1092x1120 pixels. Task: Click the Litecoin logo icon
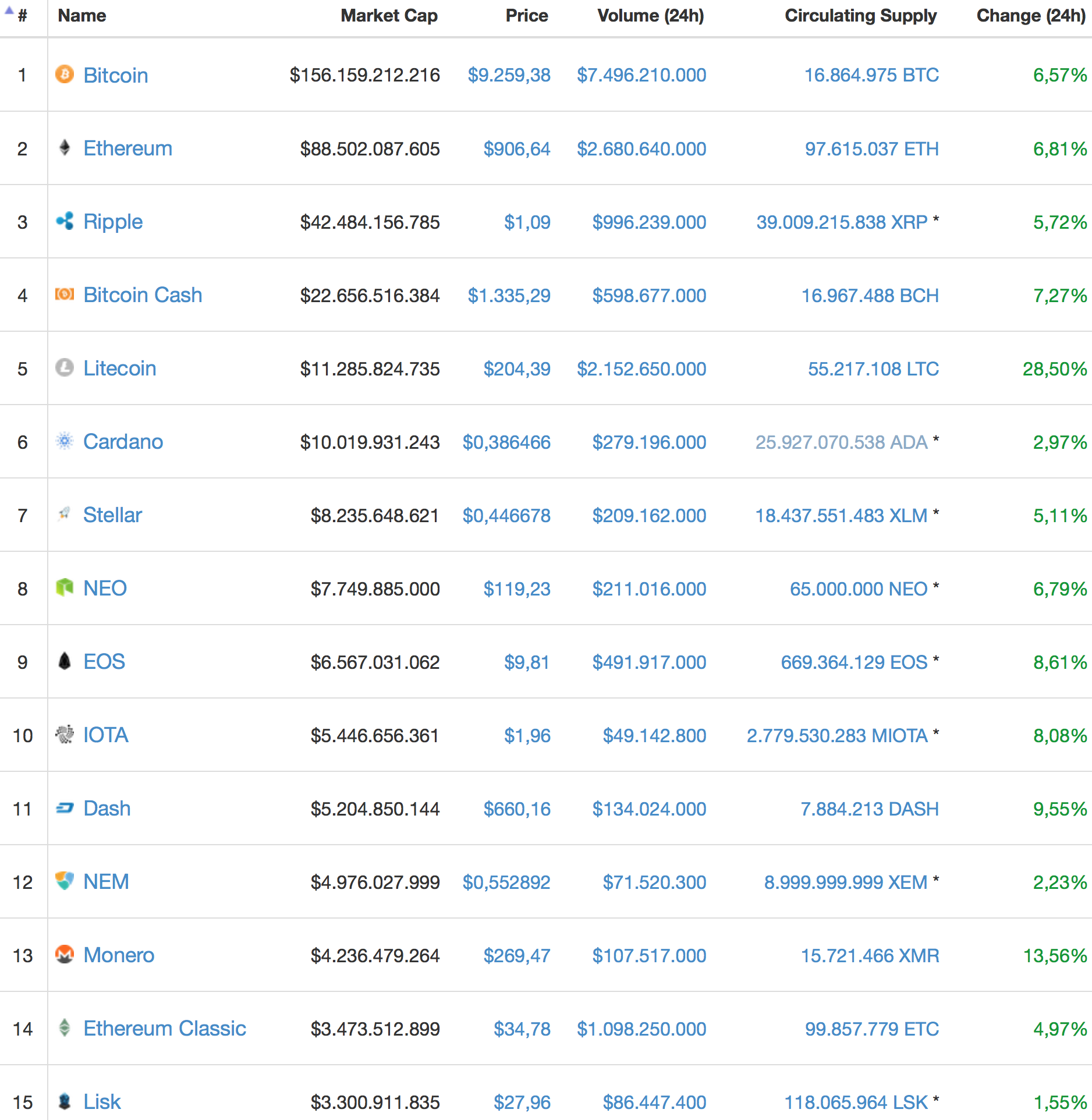point(65,368)
